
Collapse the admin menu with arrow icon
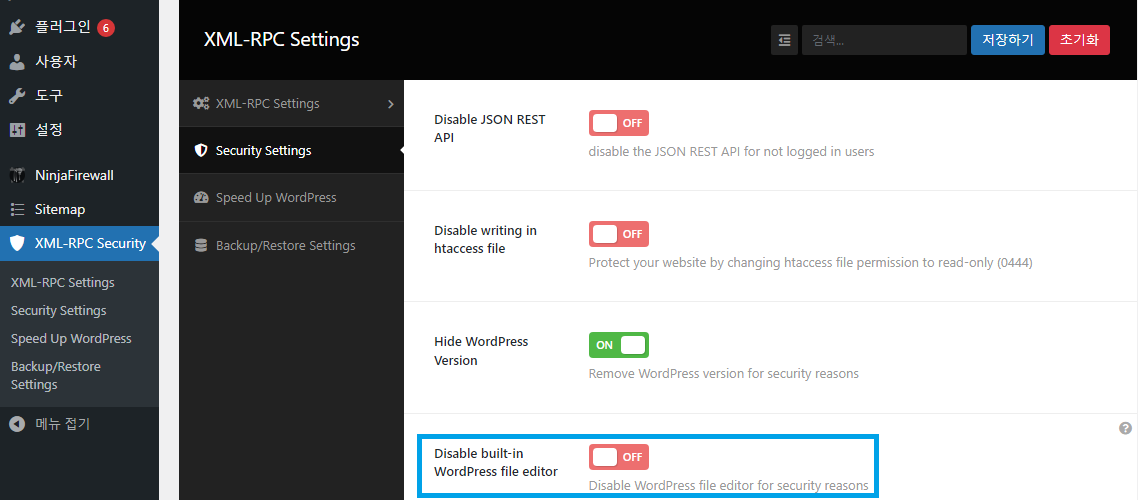pyautogui.click(x=17, y=423)
